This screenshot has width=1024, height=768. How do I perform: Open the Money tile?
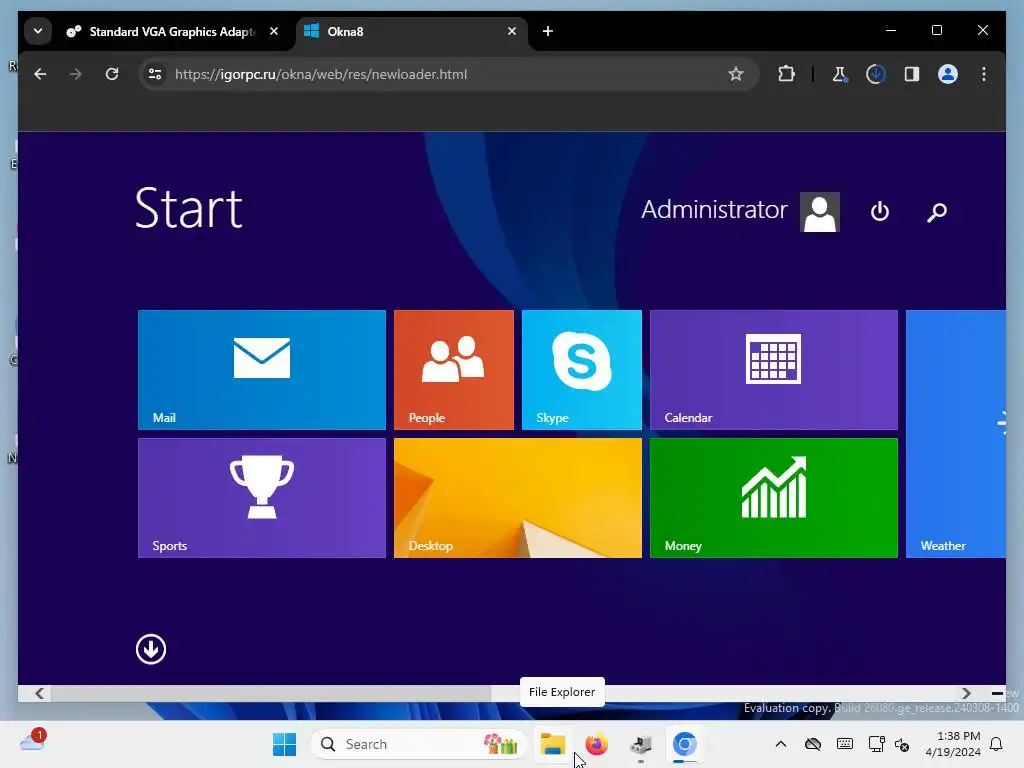tap(773, 498)
